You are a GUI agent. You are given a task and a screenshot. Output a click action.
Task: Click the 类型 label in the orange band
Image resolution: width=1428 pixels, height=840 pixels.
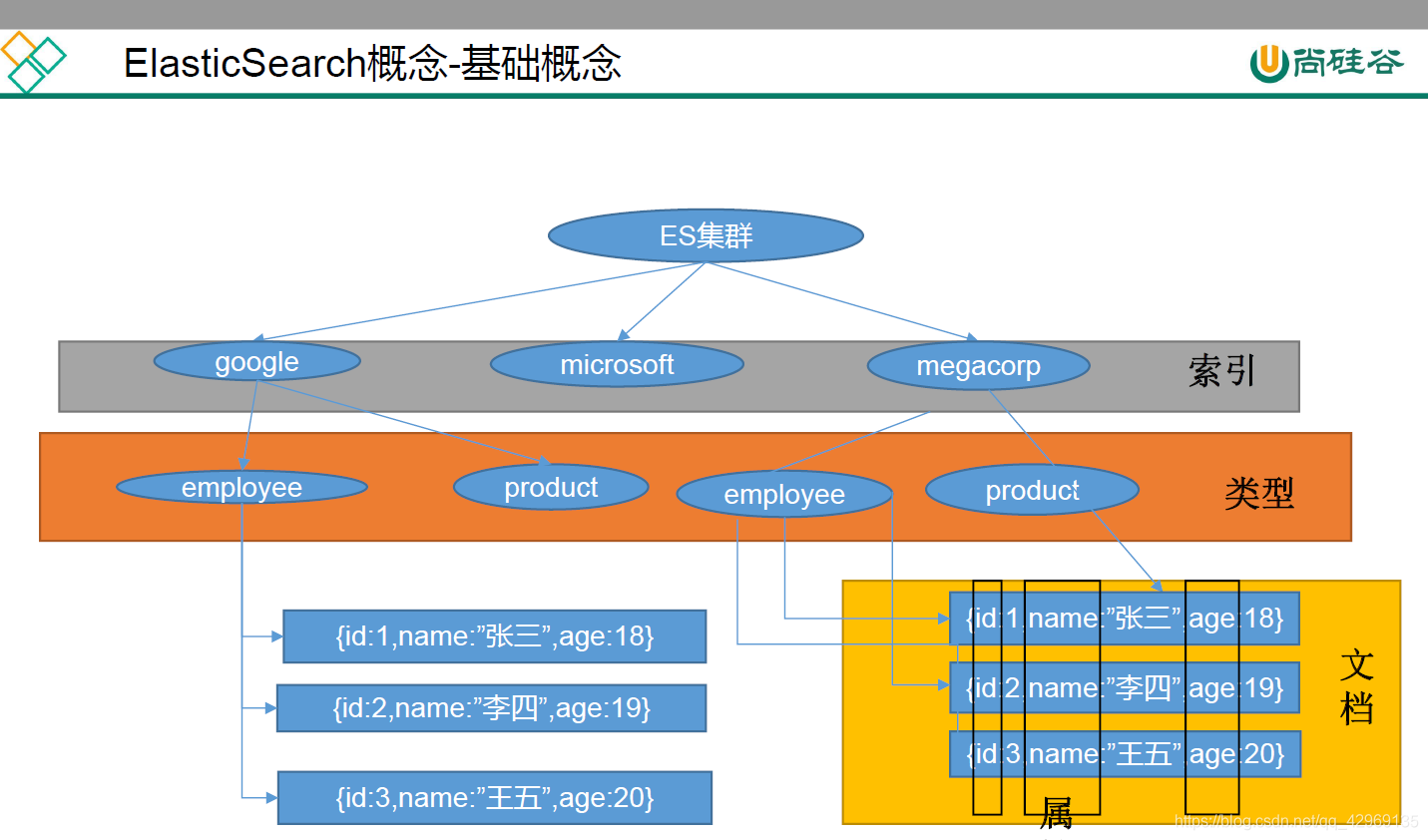pyautogui.click(x=1259, y=493)
